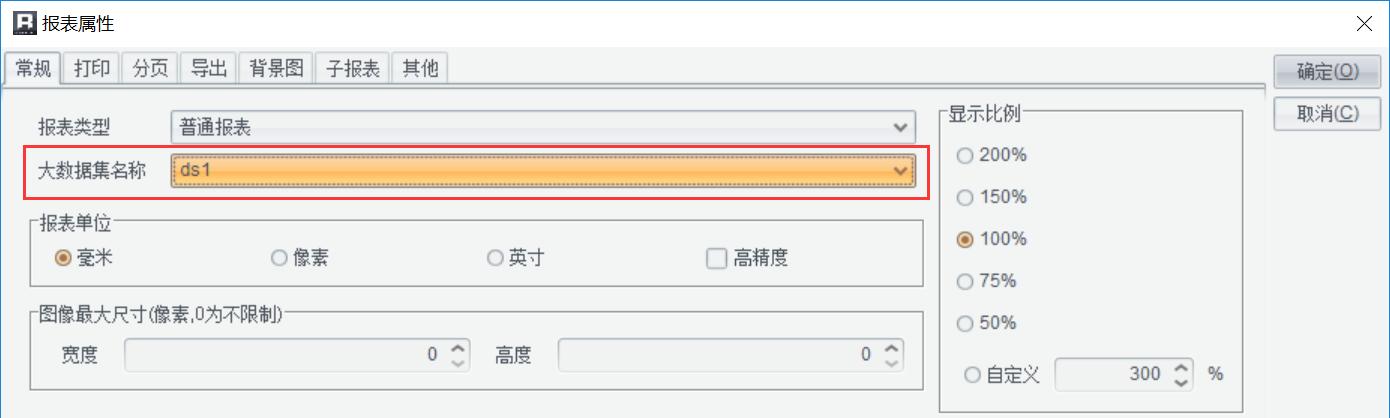Go to the 子报表 tab
The width and height of the screenshot is (1390, 418).
coord(352,69)
